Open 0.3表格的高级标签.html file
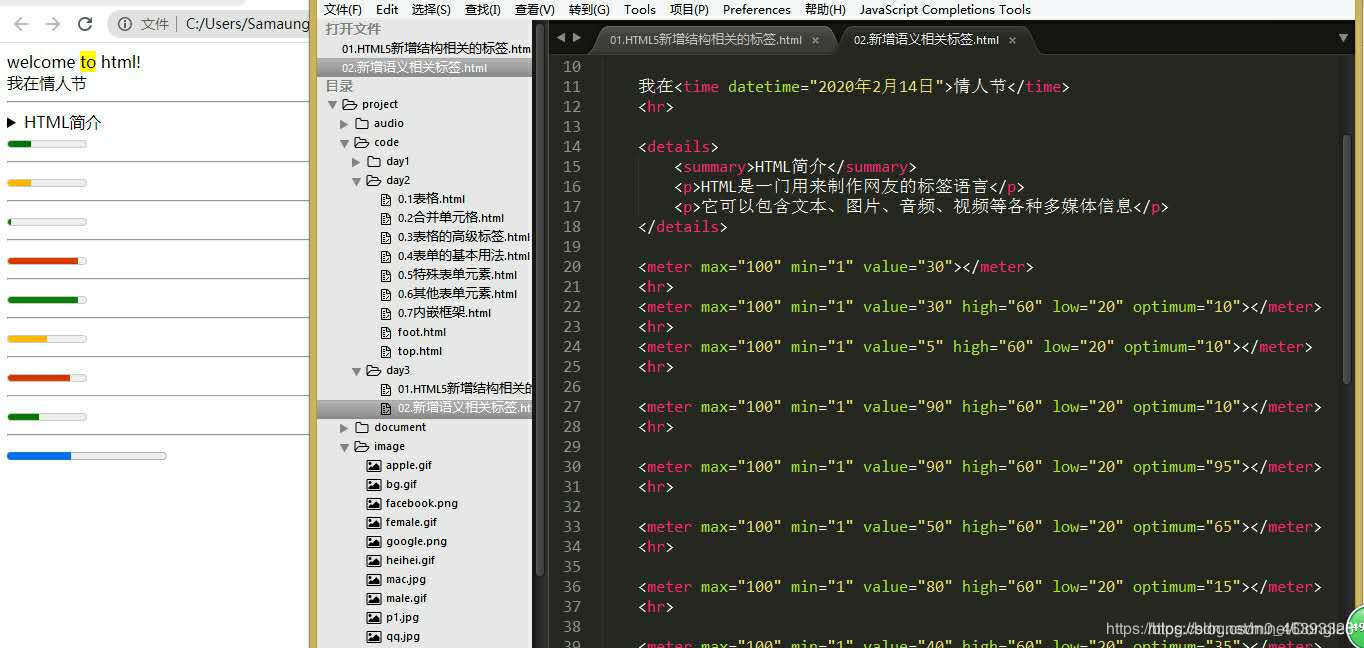The width and height of the screenshot is (1364, 648). click(464, 237)
